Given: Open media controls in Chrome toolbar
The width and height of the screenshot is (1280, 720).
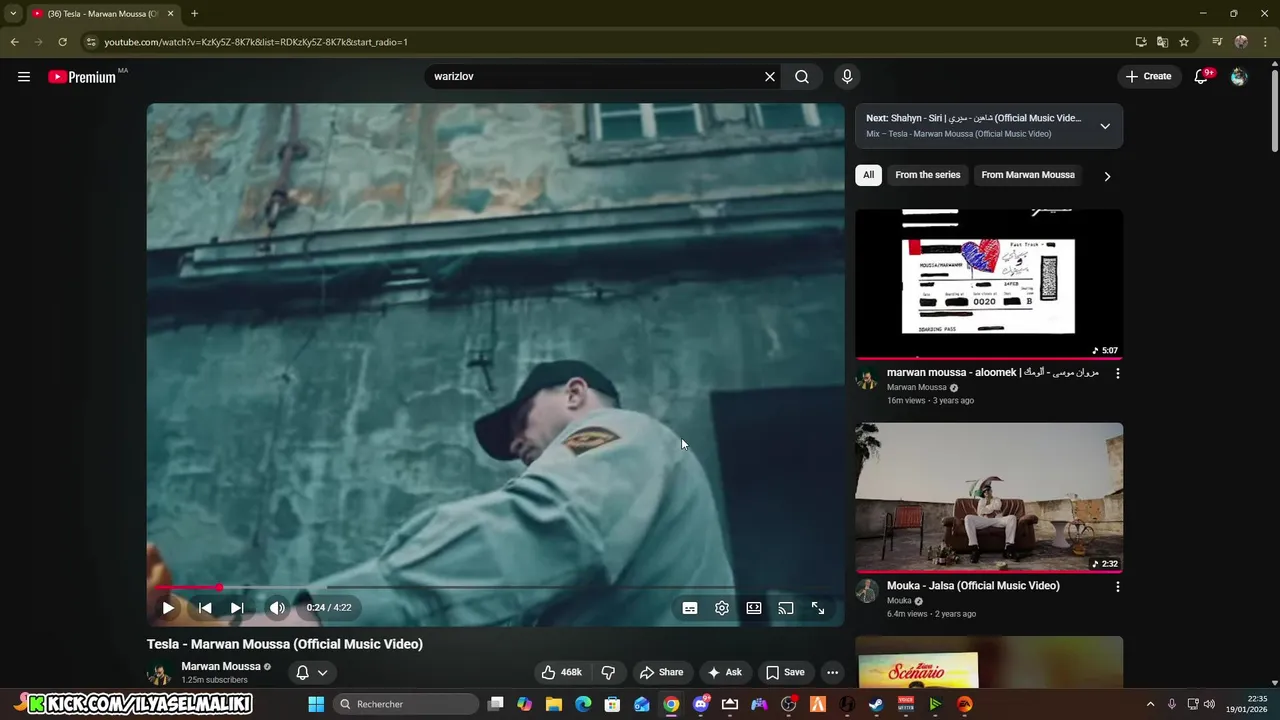Looking at the screenshot, I should coord(1217,42).
